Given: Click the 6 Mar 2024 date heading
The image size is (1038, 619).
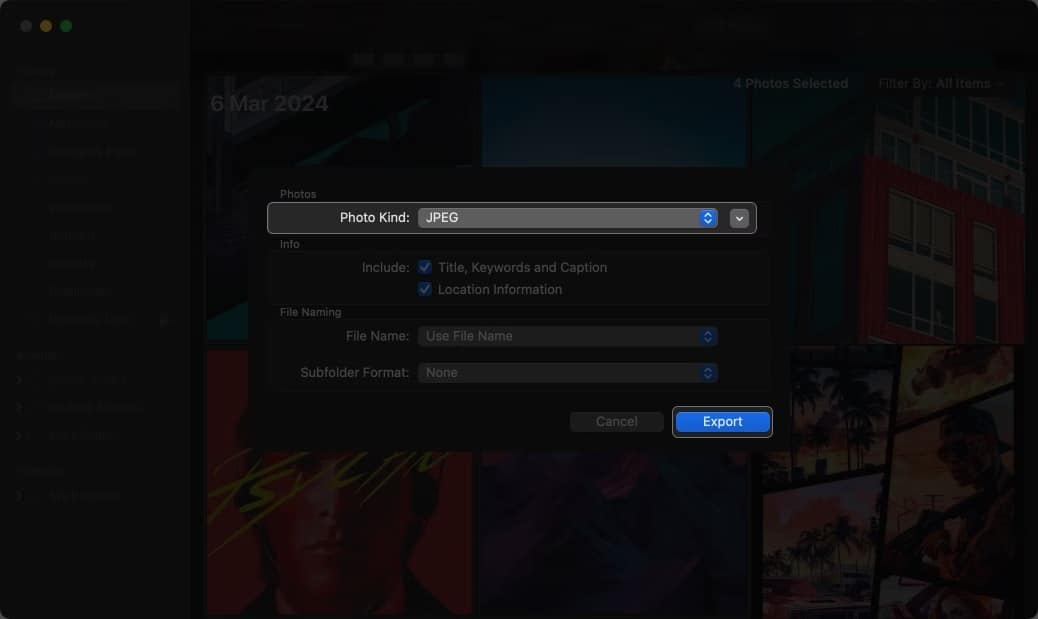Looking at the screenshot, I should pyautogui.click(x=269, y=103).
